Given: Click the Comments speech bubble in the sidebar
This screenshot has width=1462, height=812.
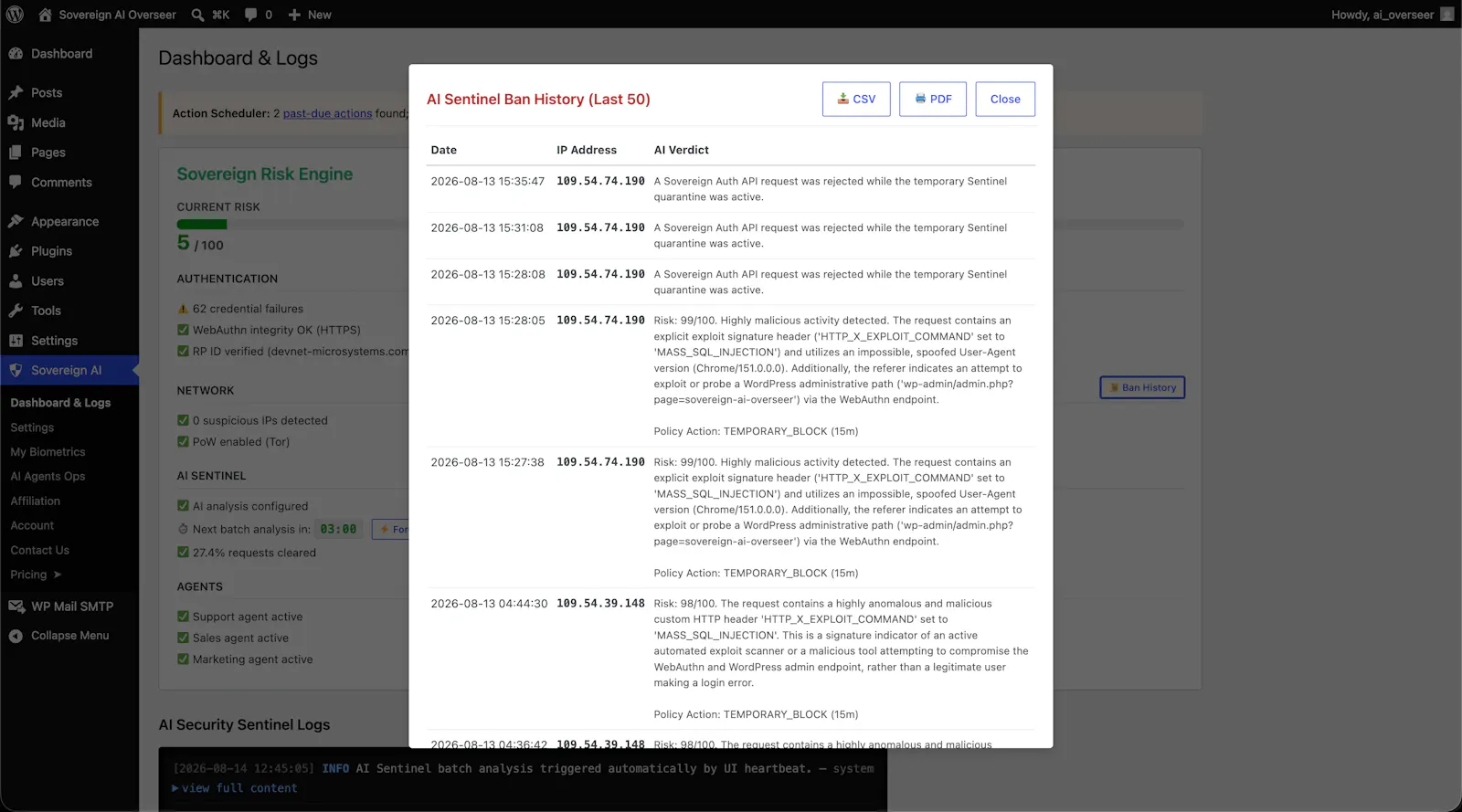Looking at the screenshot, I should click(x=16, y=183).
